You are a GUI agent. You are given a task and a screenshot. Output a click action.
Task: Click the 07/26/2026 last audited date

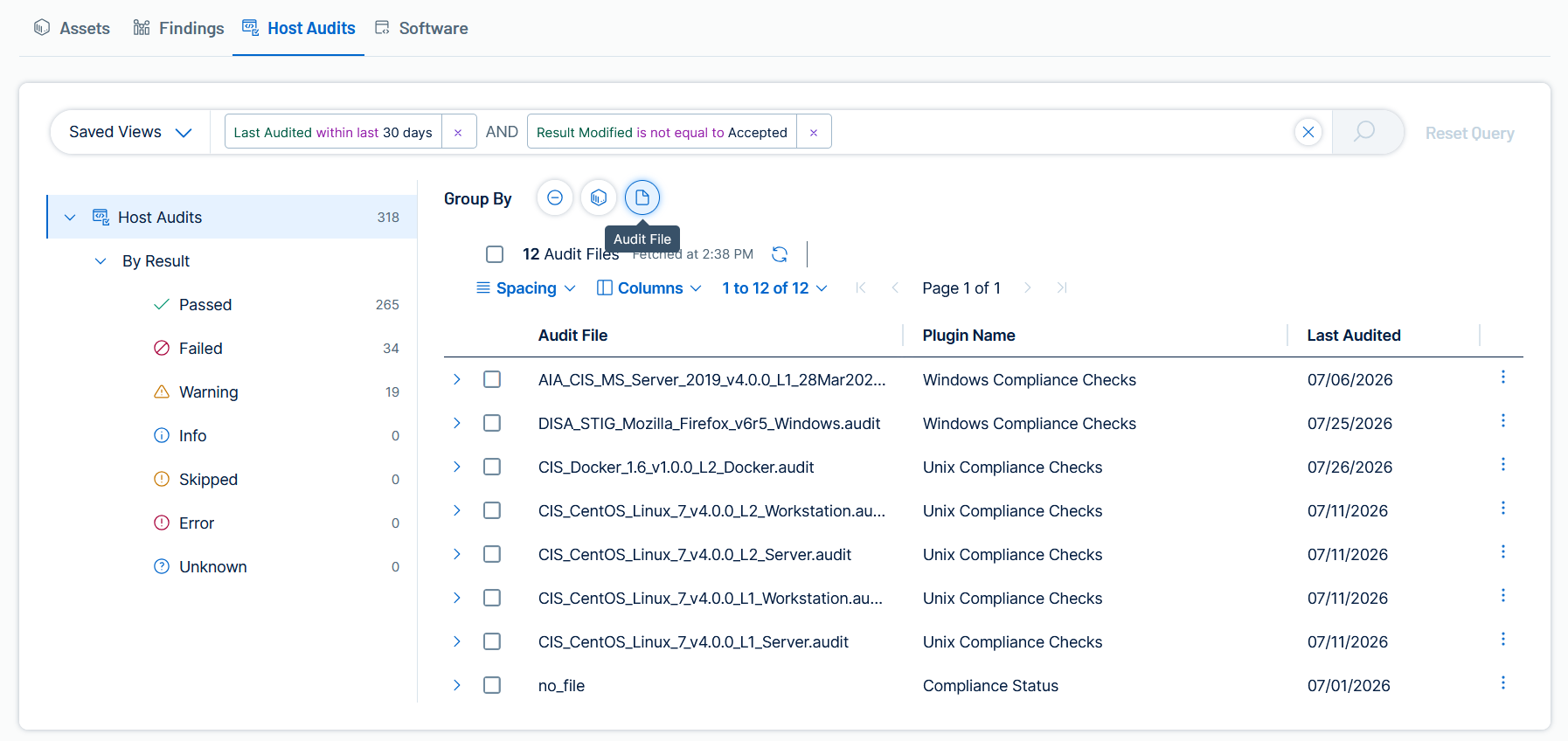click(x=1349, y=467)
